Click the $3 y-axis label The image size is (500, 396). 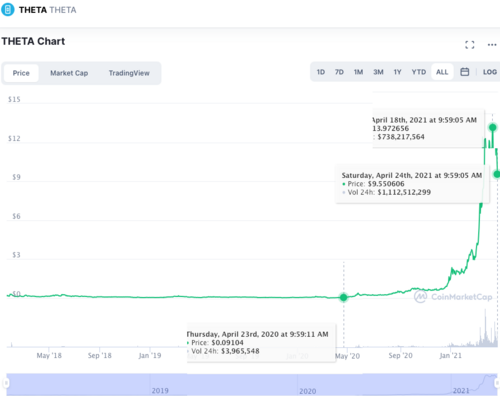click(16, 255)
